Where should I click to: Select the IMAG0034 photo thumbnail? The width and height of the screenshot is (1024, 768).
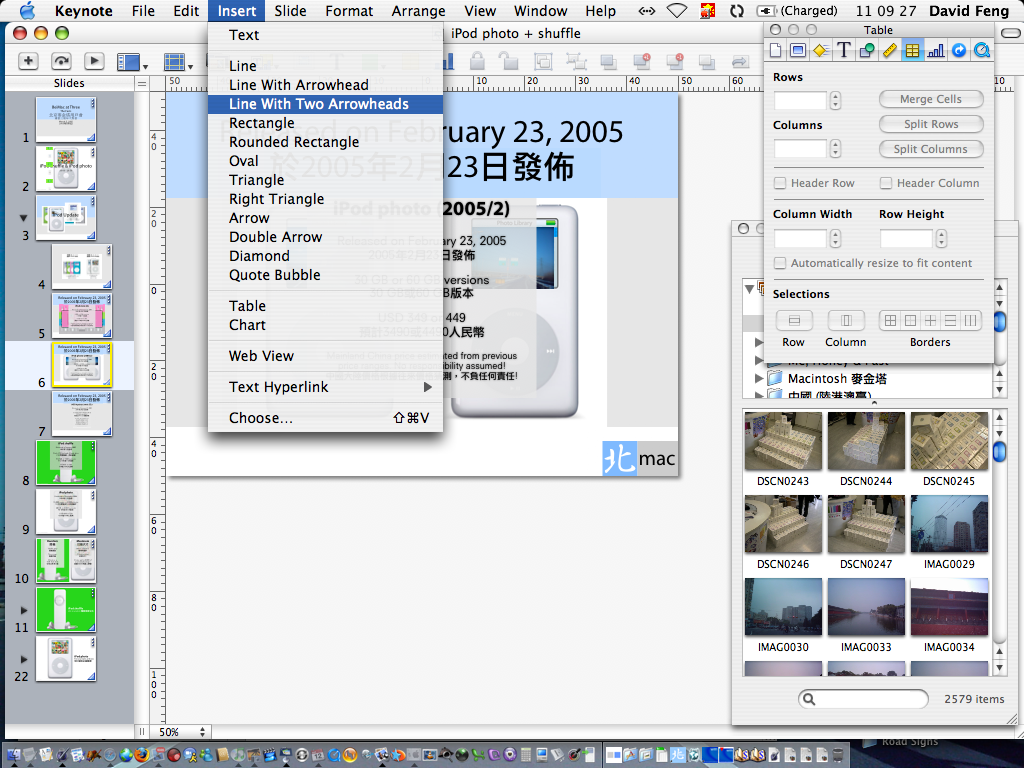pyautogui.click(x=949, y=607)
